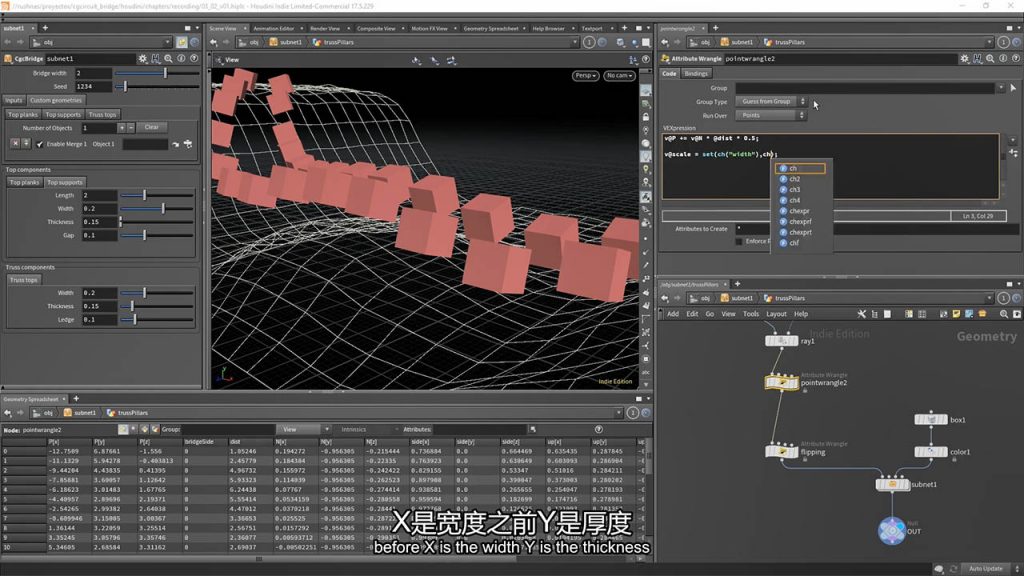Select the OUT null node
Screen dimensions: 1024x576
click(891, 531)
